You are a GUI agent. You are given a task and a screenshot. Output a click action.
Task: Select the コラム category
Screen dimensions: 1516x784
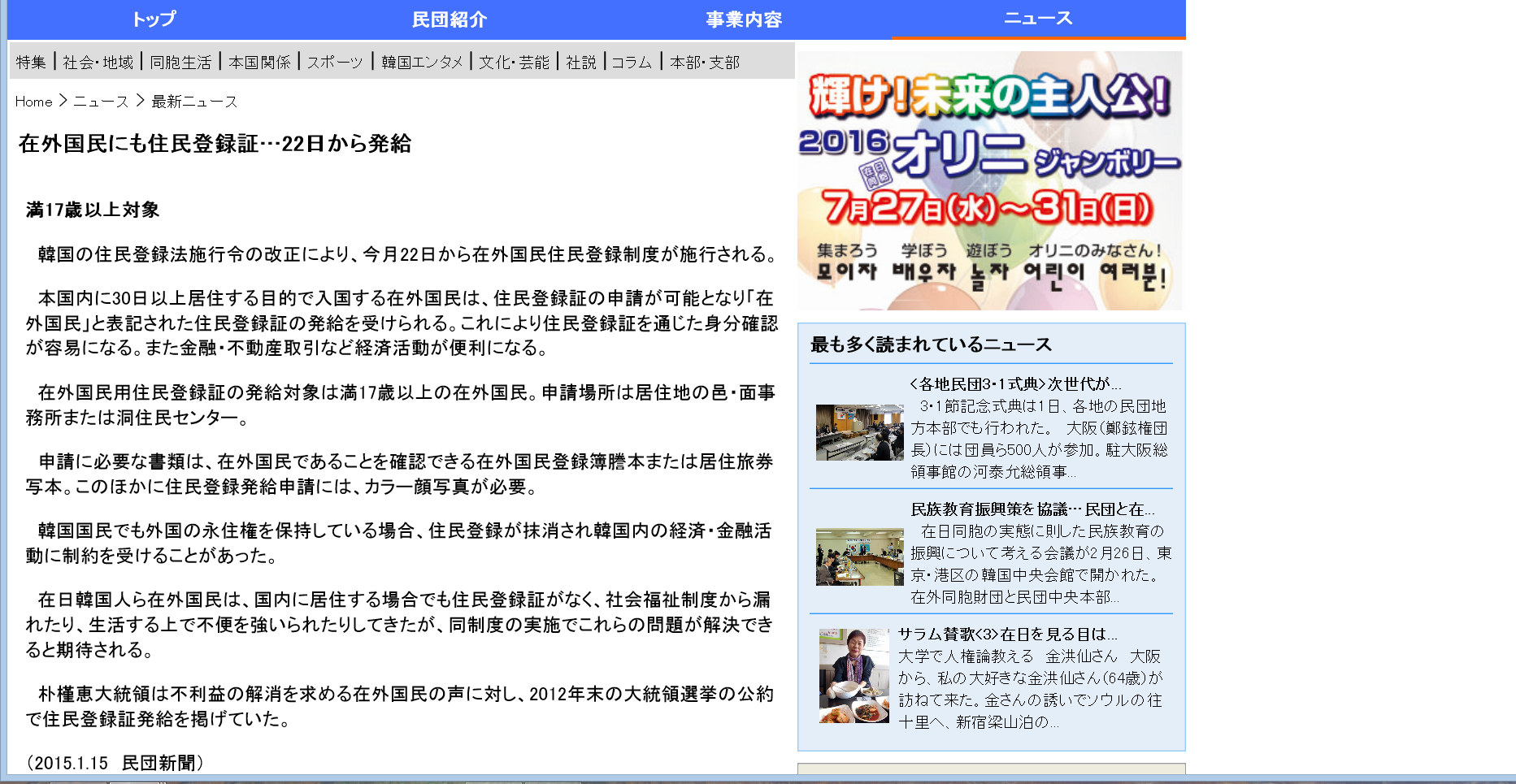tap(632, 62)
